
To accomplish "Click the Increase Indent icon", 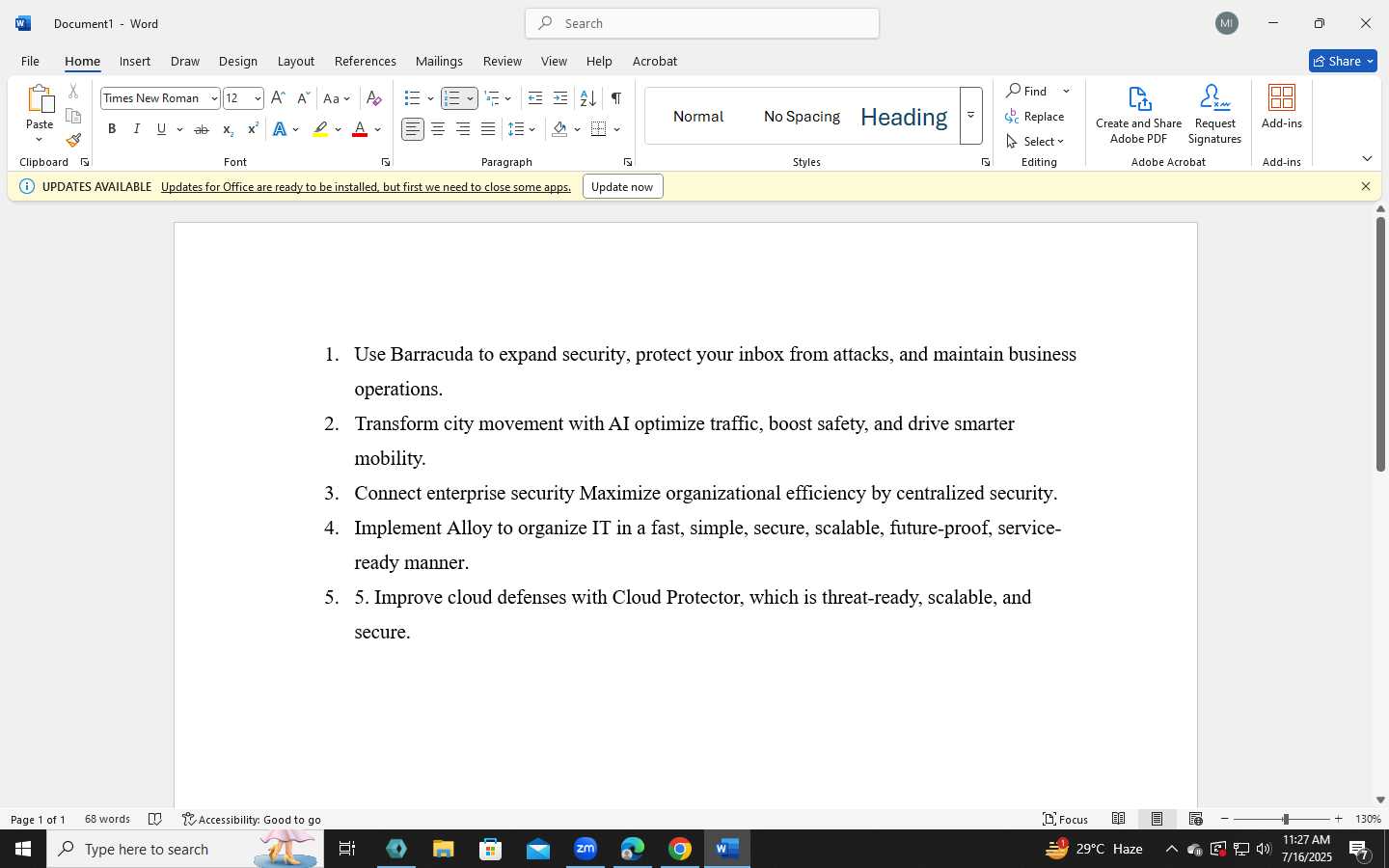I will 560,98.
